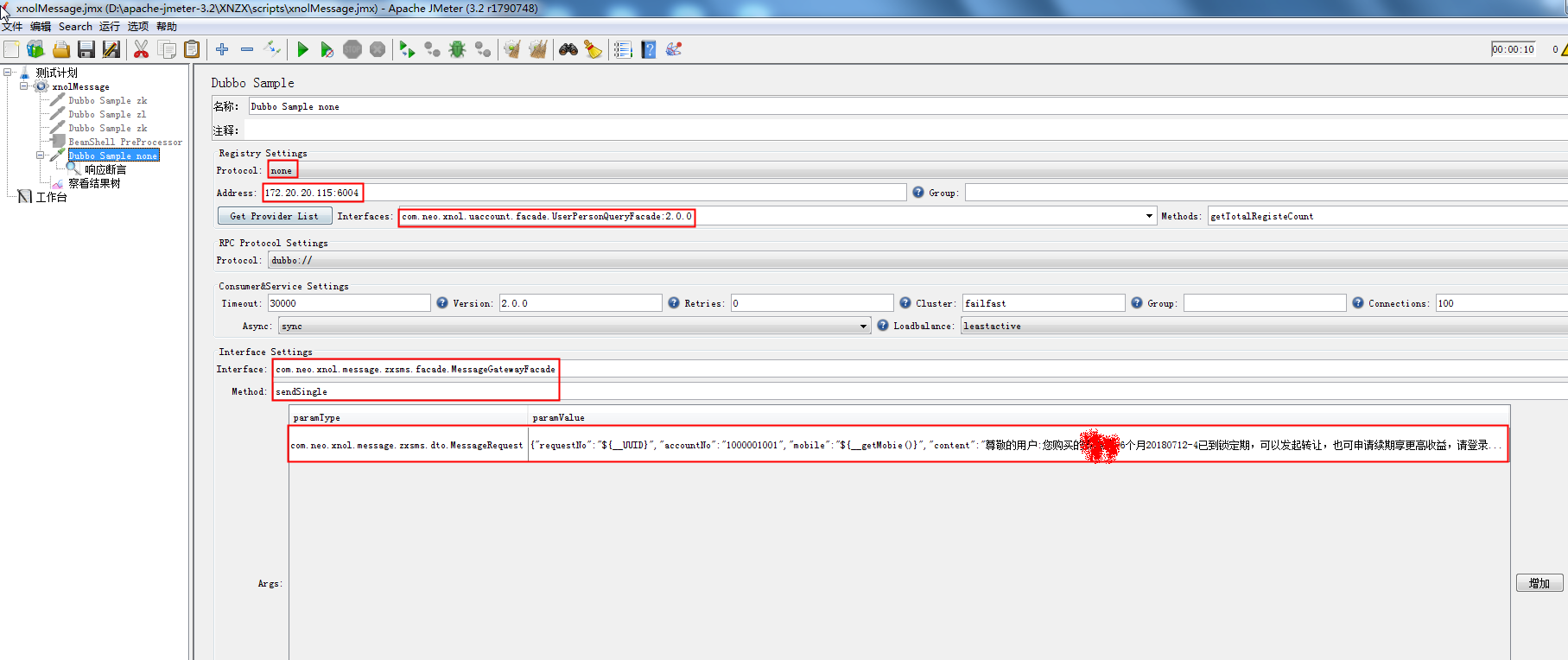Open Help with question mark icon
Viewport: 1568px width, 660px height.
[x=649, y=49]
